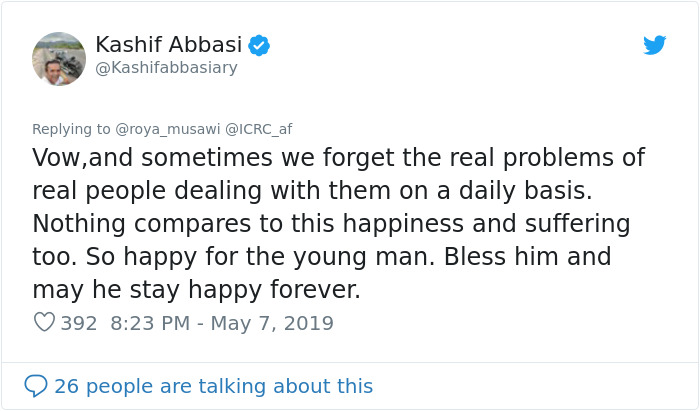
Task: Like the tweet with the heart icon
Action: tap(44, 323)
